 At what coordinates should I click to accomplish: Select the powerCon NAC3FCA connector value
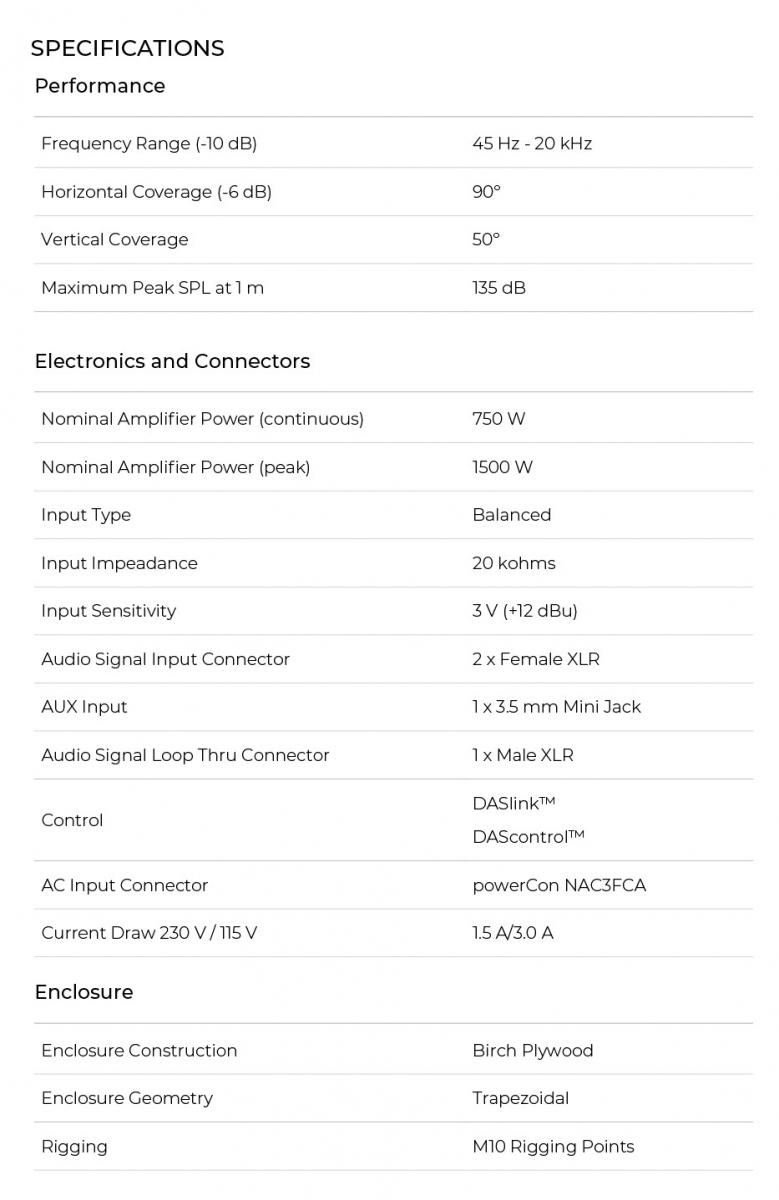click(559, 885)
